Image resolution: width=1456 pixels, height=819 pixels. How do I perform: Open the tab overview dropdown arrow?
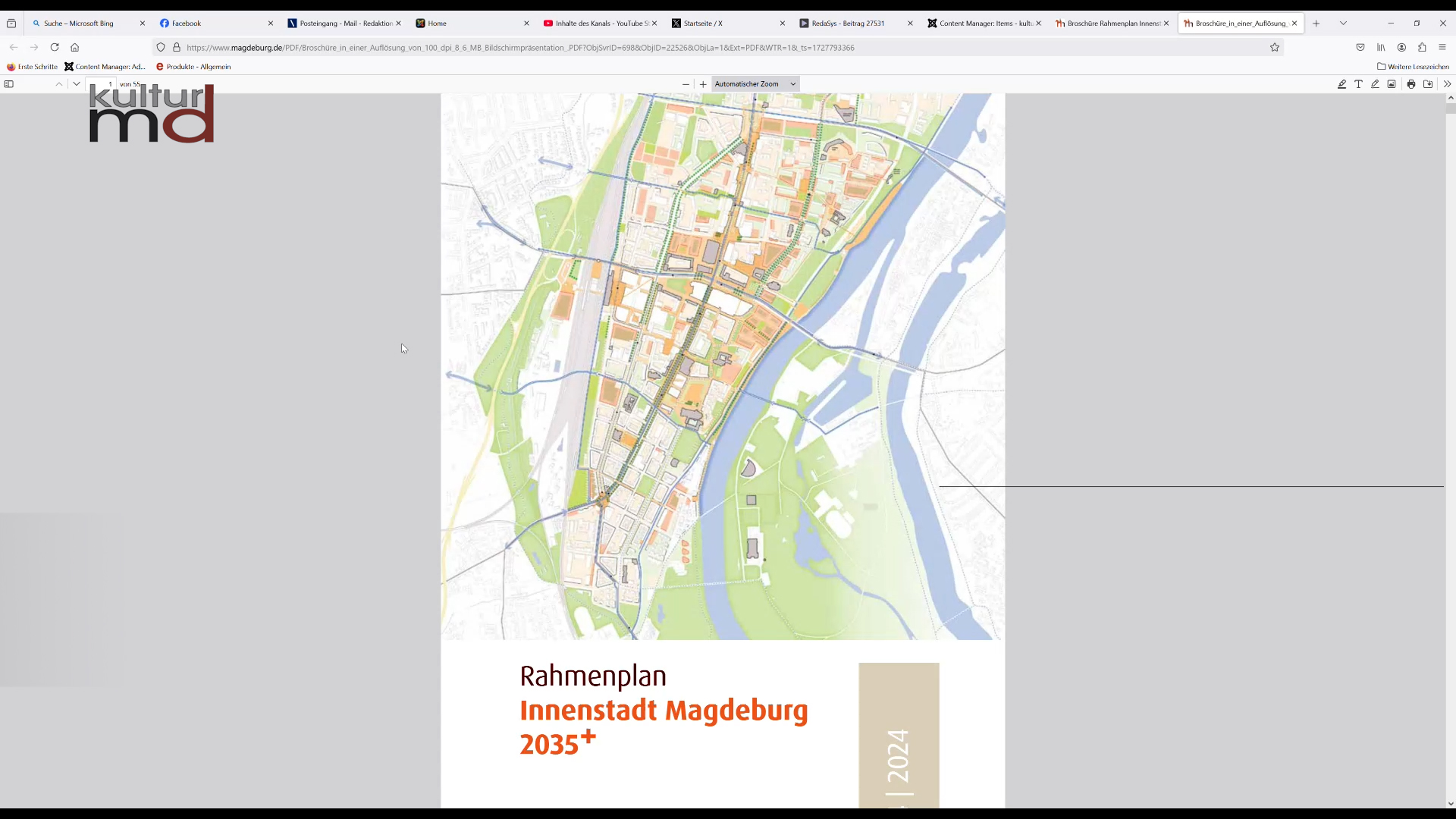(x=1343, y=23)
